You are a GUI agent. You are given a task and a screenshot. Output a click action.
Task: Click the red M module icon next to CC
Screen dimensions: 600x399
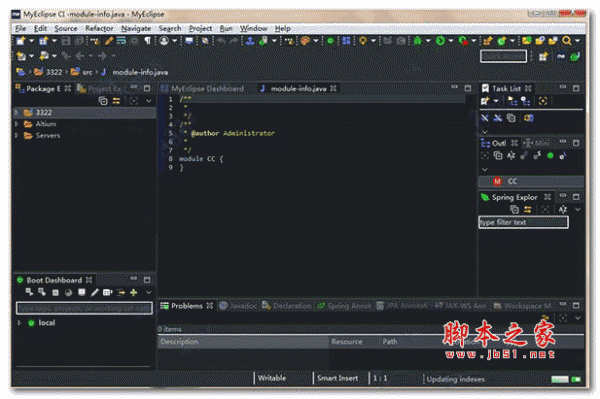(x=497, y=181)
